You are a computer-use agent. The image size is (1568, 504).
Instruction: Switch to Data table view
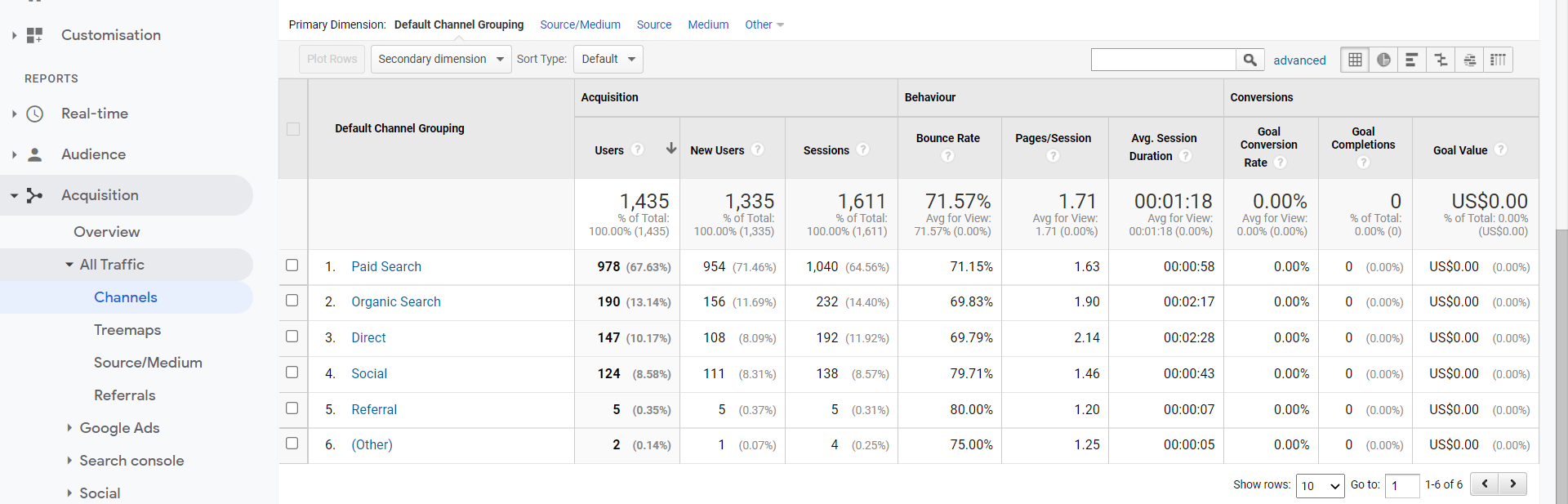(1355, 60)
